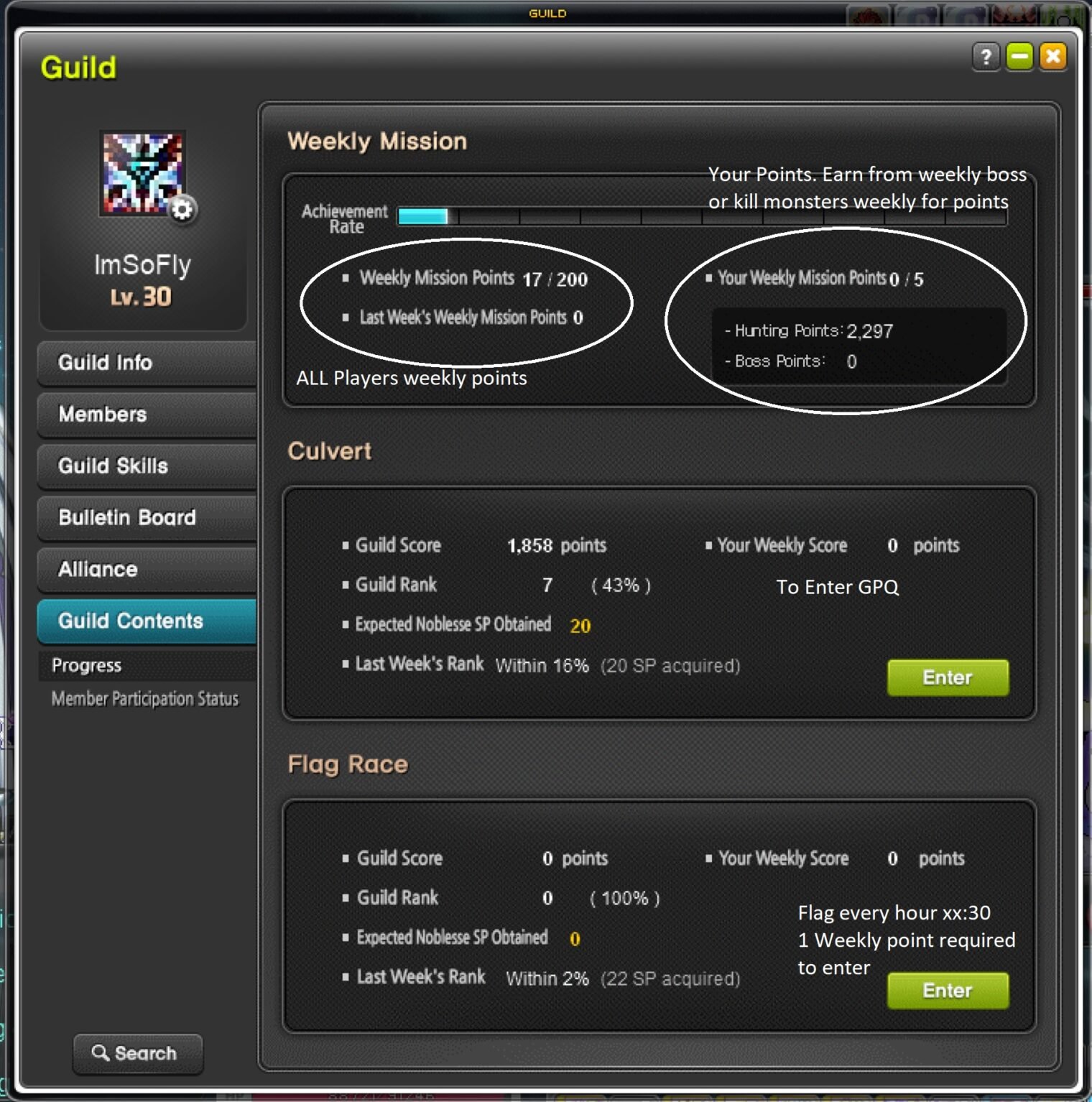Open the help question mark button

pos(986,56)
